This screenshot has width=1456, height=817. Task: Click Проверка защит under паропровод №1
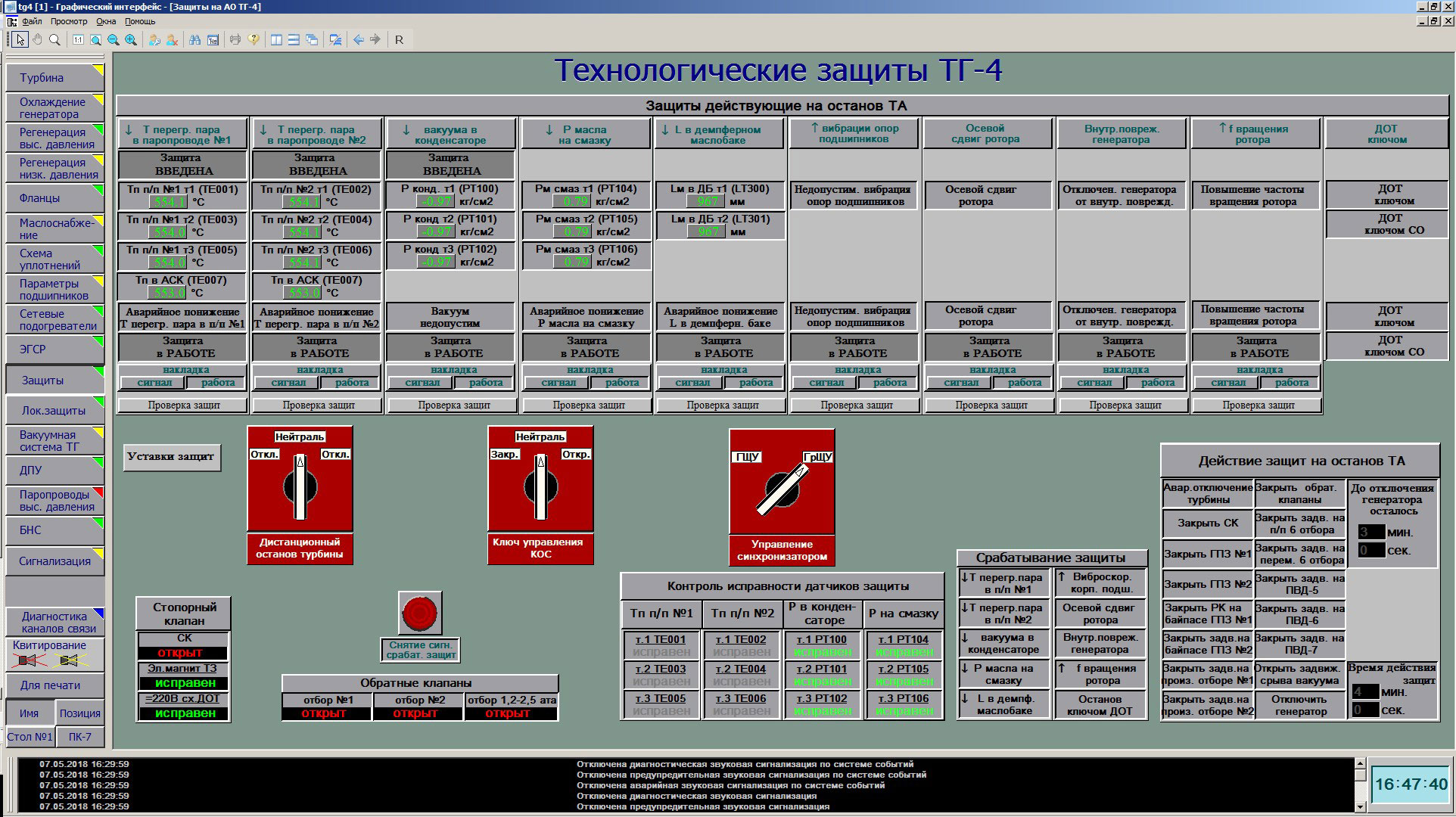pyautogui.click(x=184, y=405)
